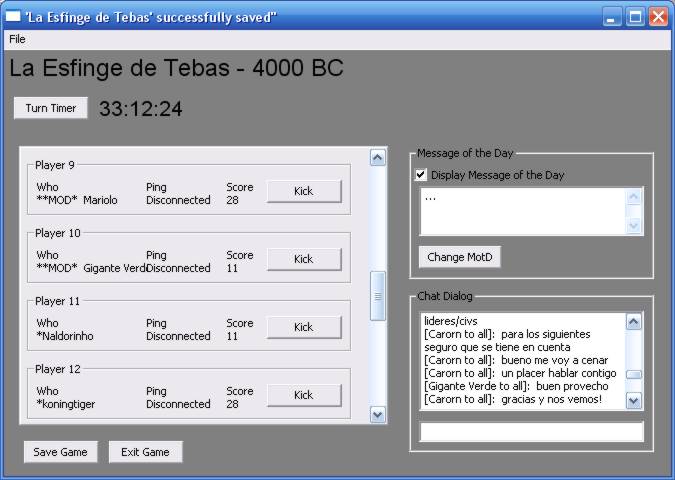Click the Change MotD button
The image size is (675, 480).
460,257
